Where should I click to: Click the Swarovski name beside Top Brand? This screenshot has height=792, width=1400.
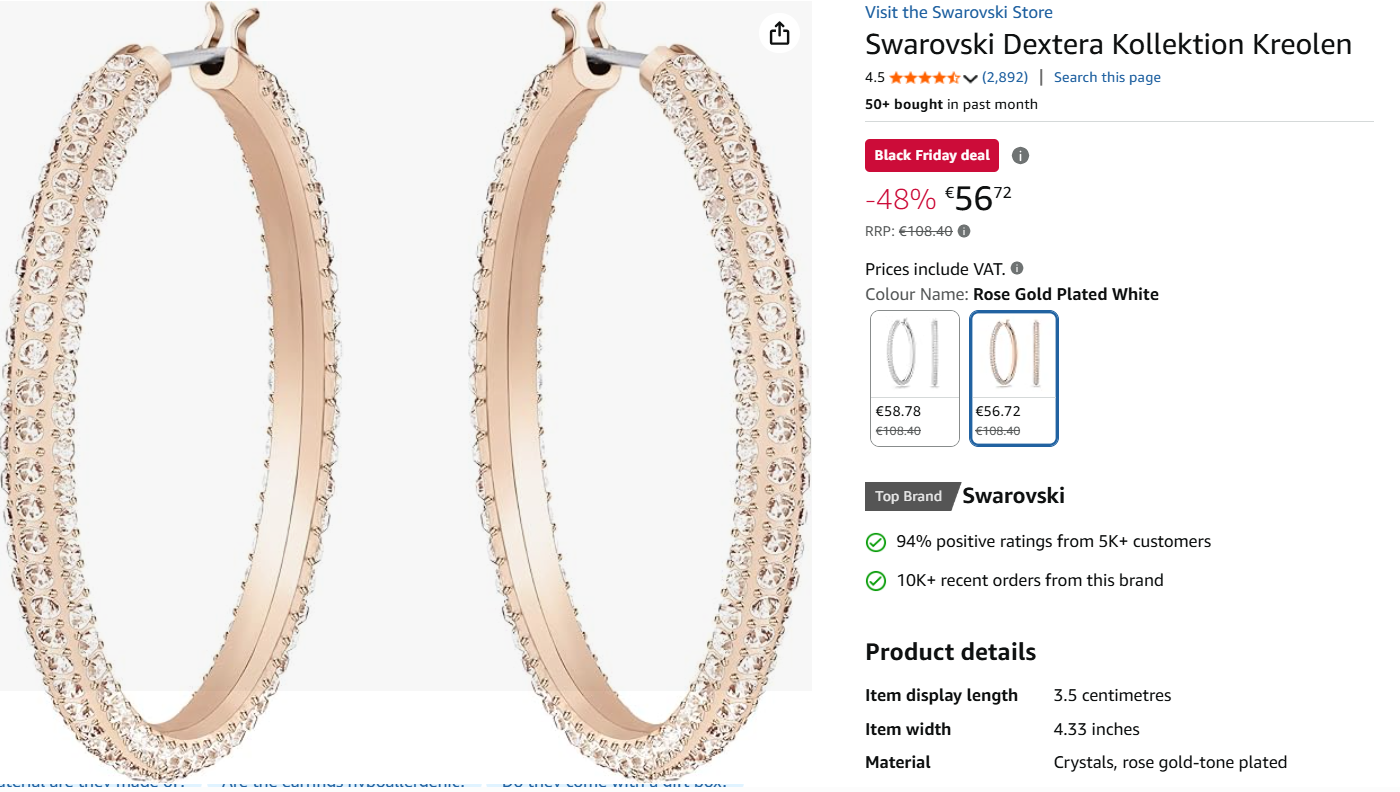tap(1013, 495)
